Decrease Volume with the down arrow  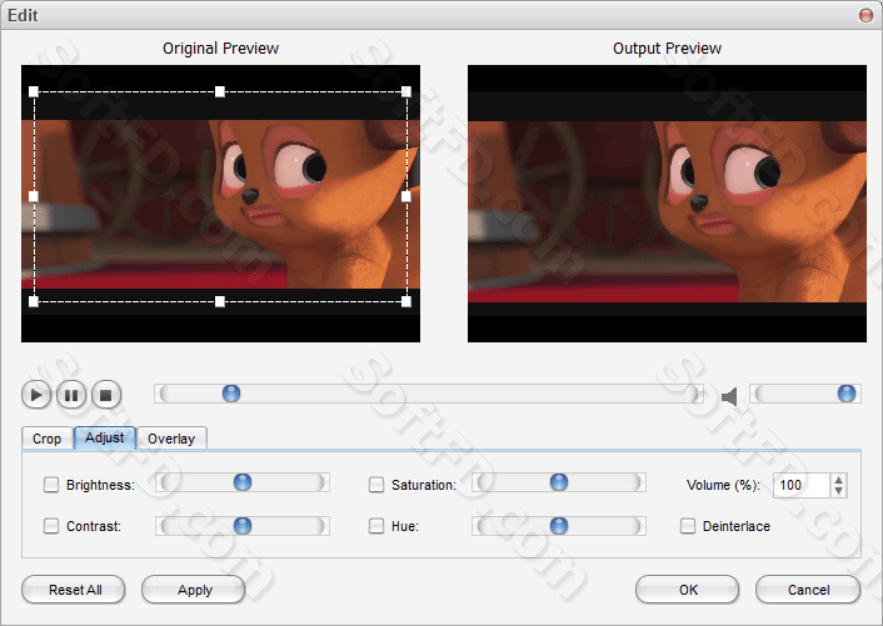coord(839,491)
